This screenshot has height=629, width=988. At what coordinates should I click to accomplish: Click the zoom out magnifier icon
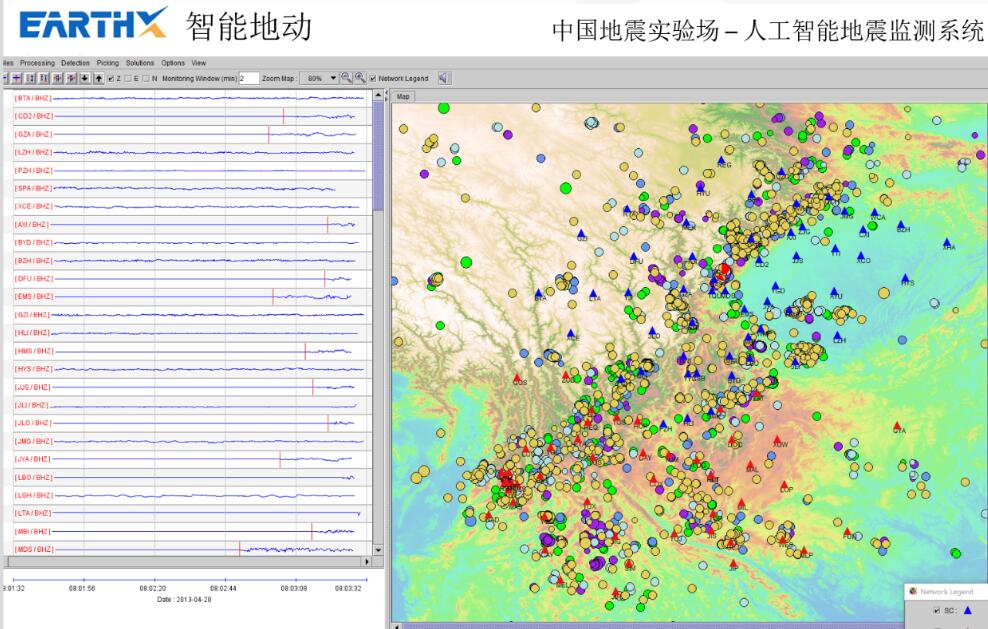[346, 78]
